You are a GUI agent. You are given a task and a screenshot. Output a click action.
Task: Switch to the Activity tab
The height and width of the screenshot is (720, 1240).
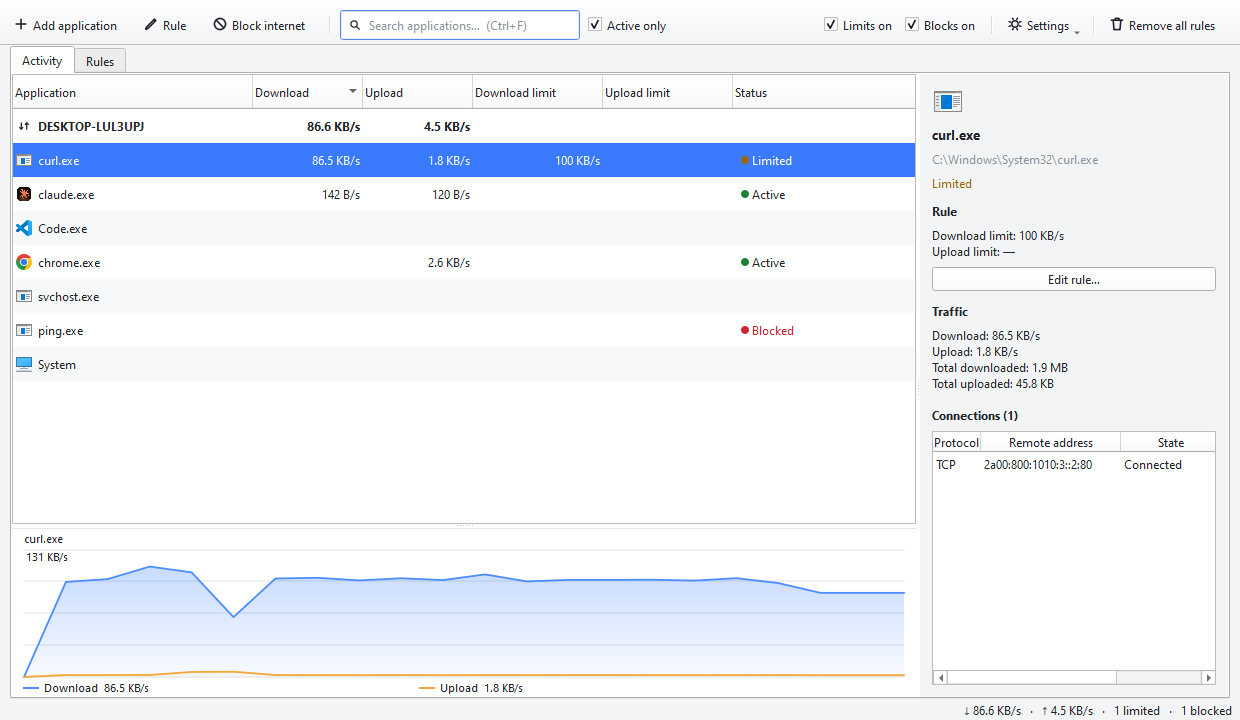pos(42,61)
